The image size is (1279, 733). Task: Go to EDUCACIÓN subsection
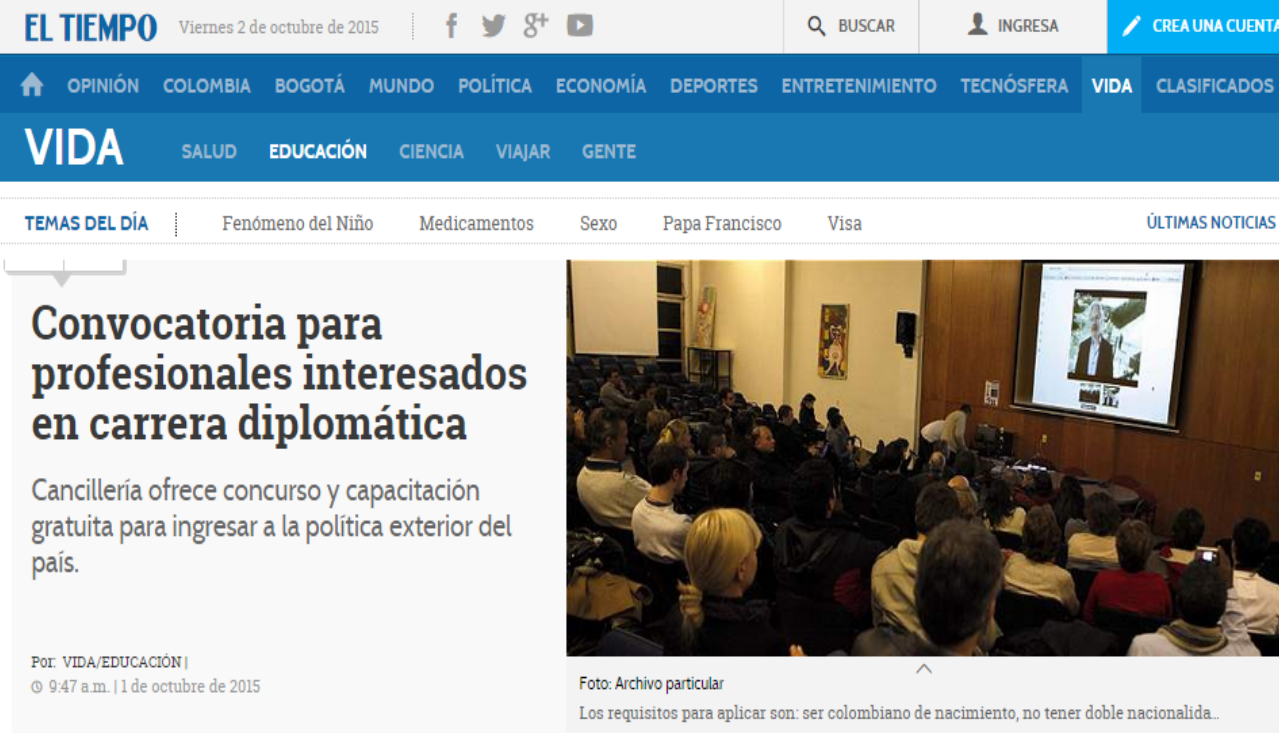318,152
